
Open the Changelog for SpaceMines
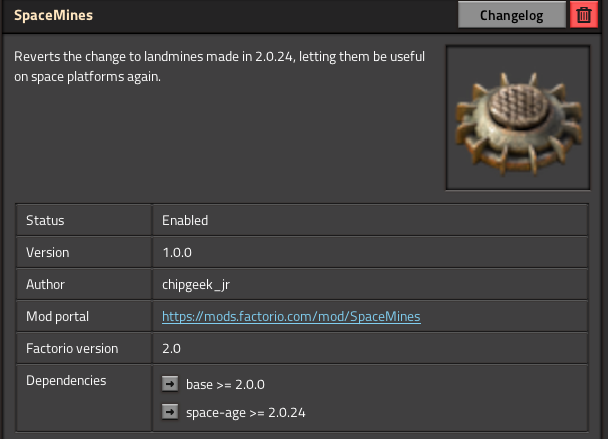tap(511, 15)
